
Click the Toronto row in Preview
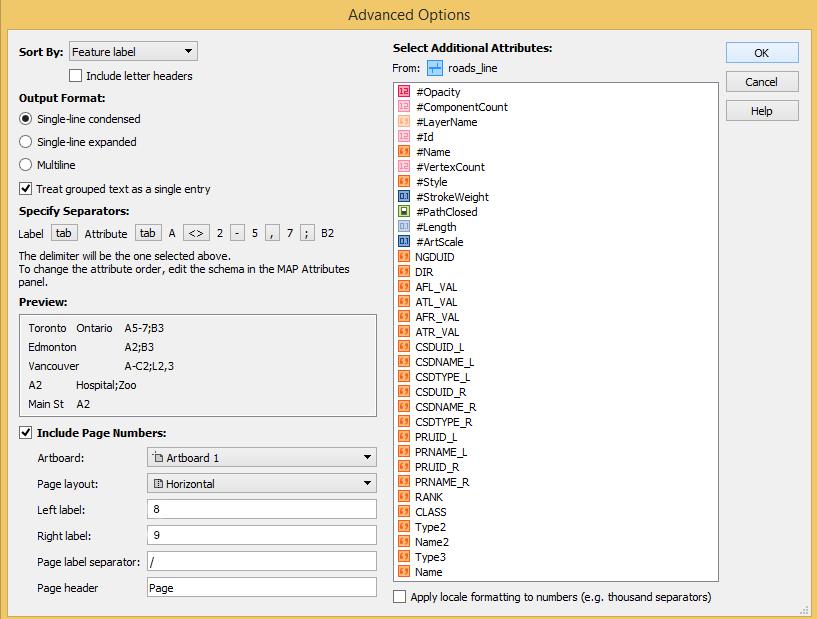[x=96, y=328]
